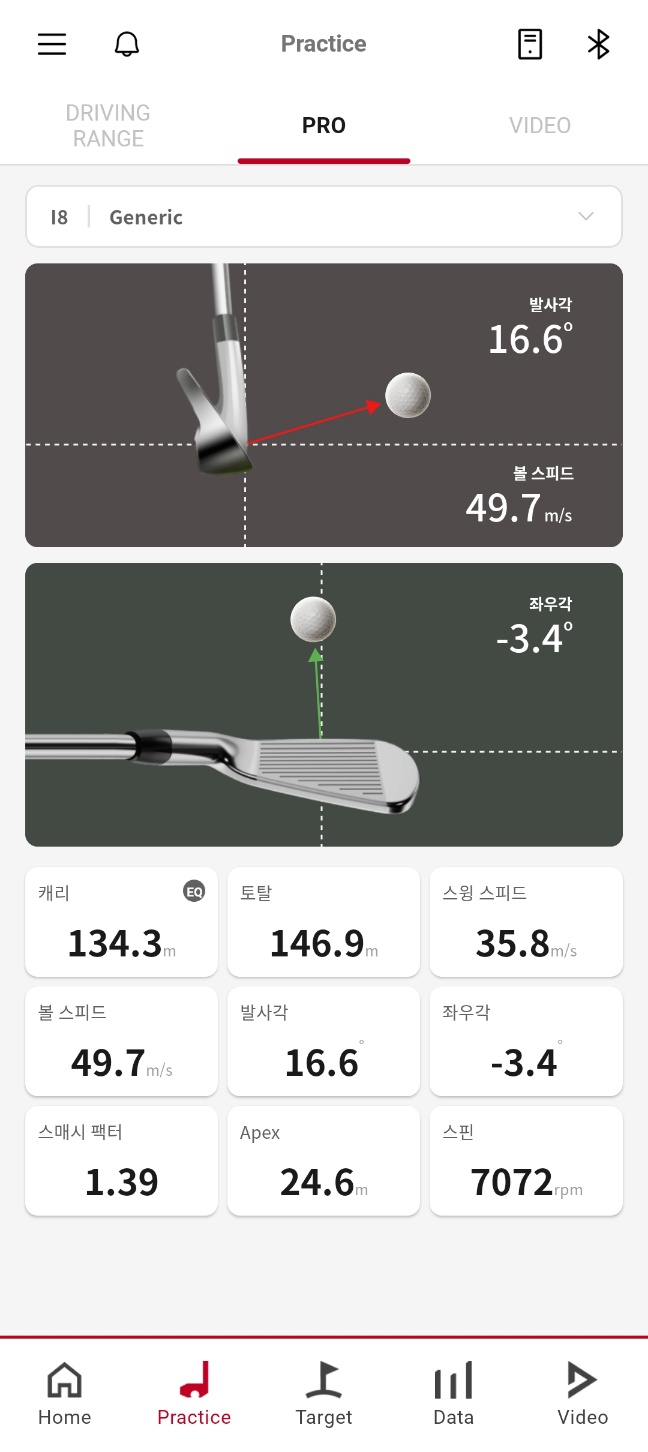The height and width of the screenshot is (1452, 648).
Task: Select the PRO tab
Action: coord(324,126)
